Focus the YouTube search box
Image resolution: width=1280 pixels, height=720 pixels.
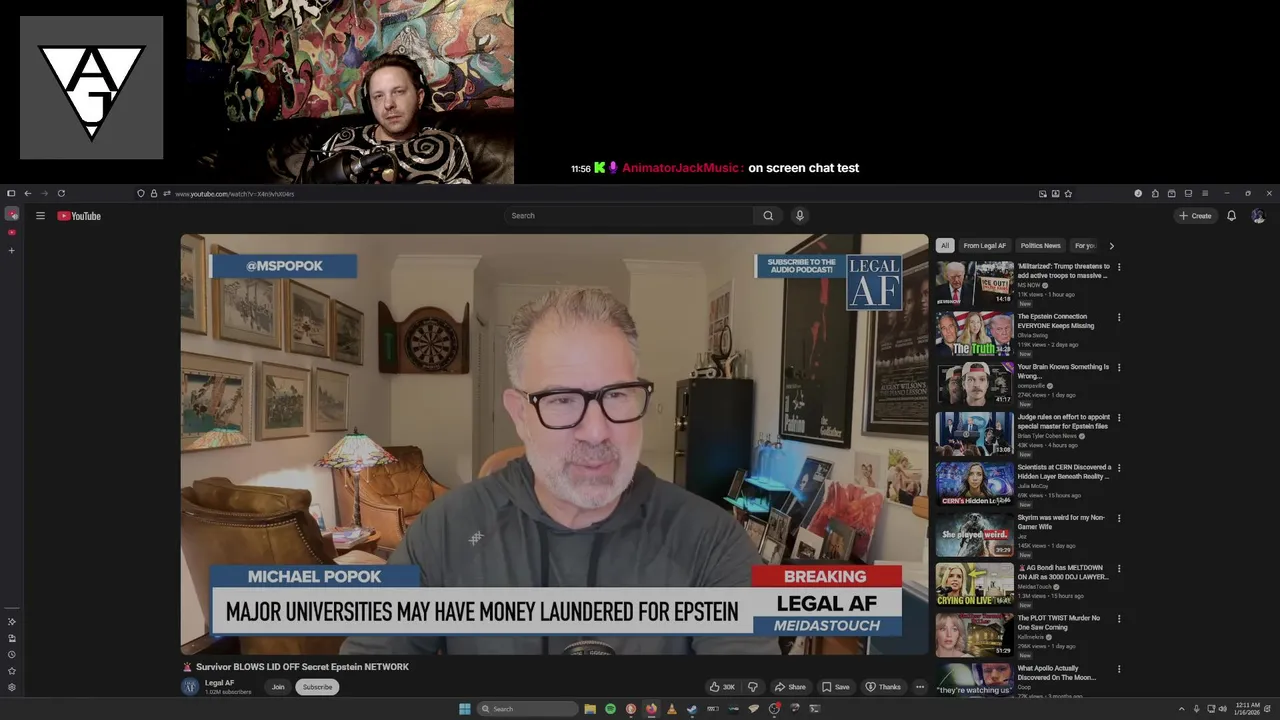[x=630, y=216]
